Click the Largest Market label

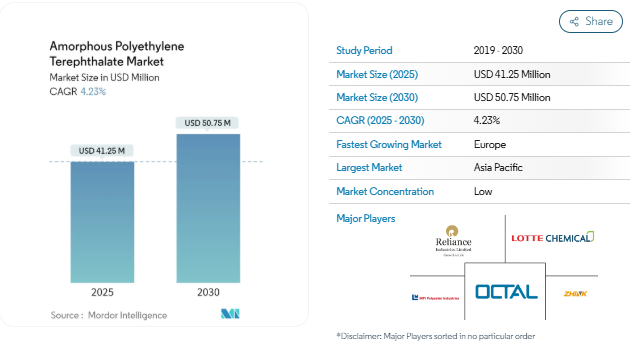click(x=369, y=168)
